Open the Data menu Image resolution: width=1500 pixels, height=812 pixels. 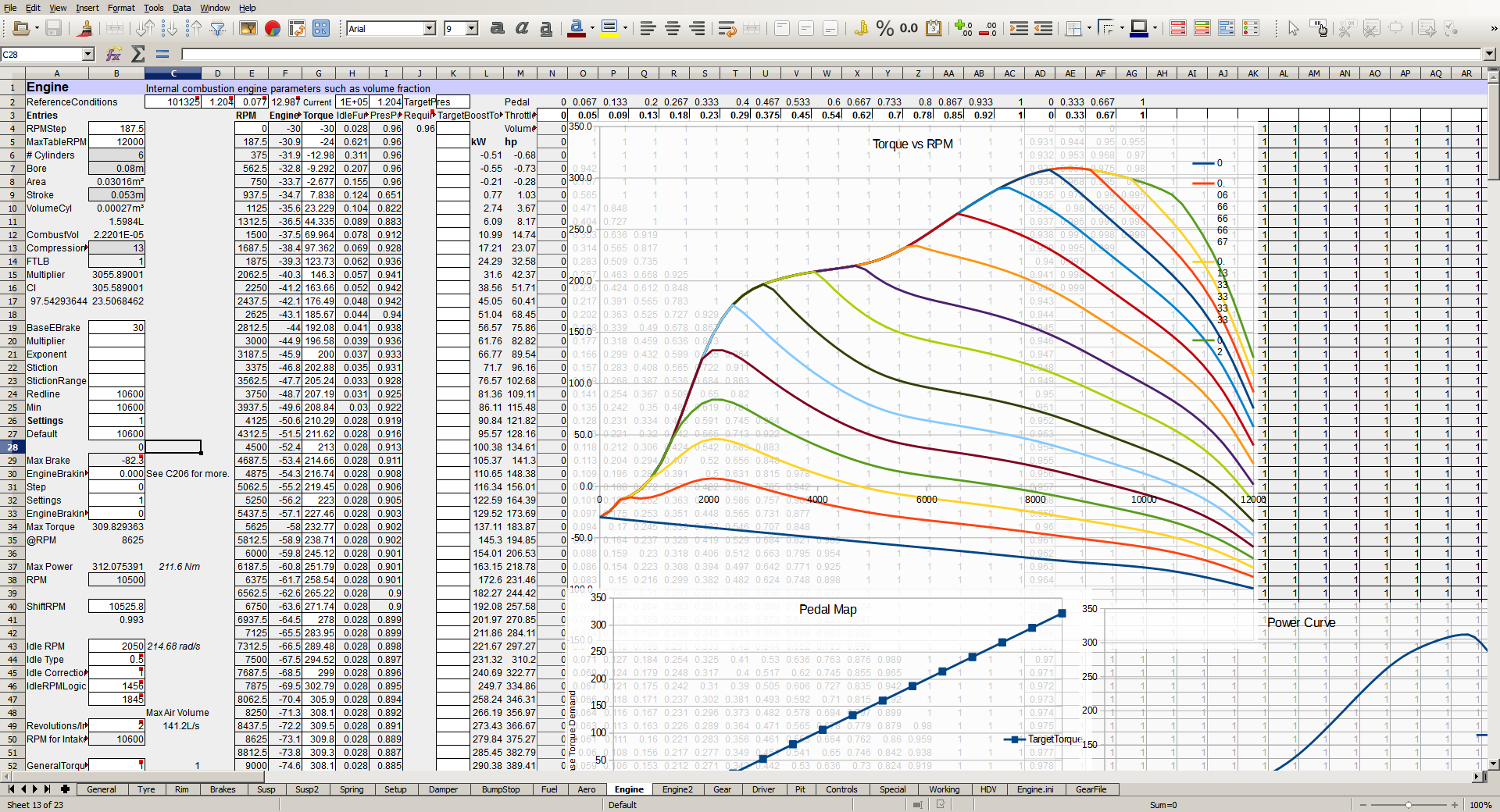[181, 8]
